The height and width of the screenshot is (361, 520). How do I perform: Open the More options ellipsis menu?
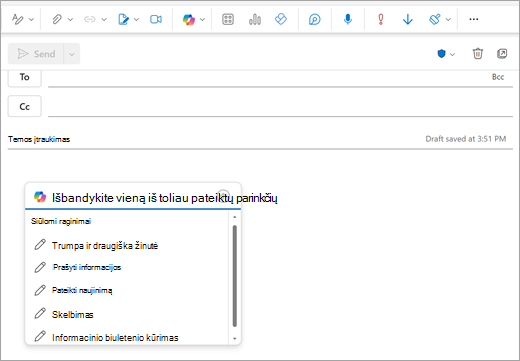pyautogui.click(x=474, y=19)
